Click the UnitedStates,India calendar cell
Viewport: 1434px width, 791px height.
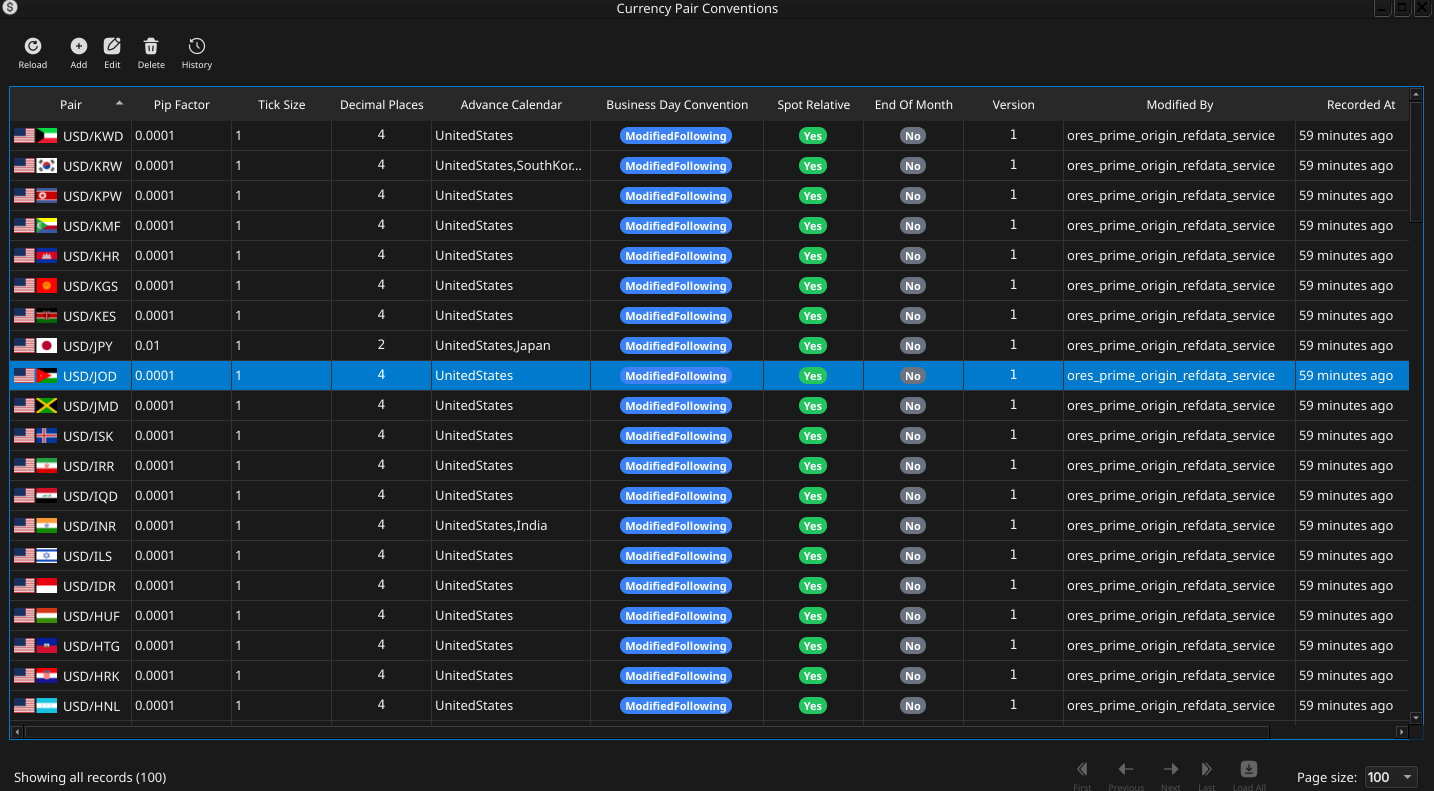[511, 526]
